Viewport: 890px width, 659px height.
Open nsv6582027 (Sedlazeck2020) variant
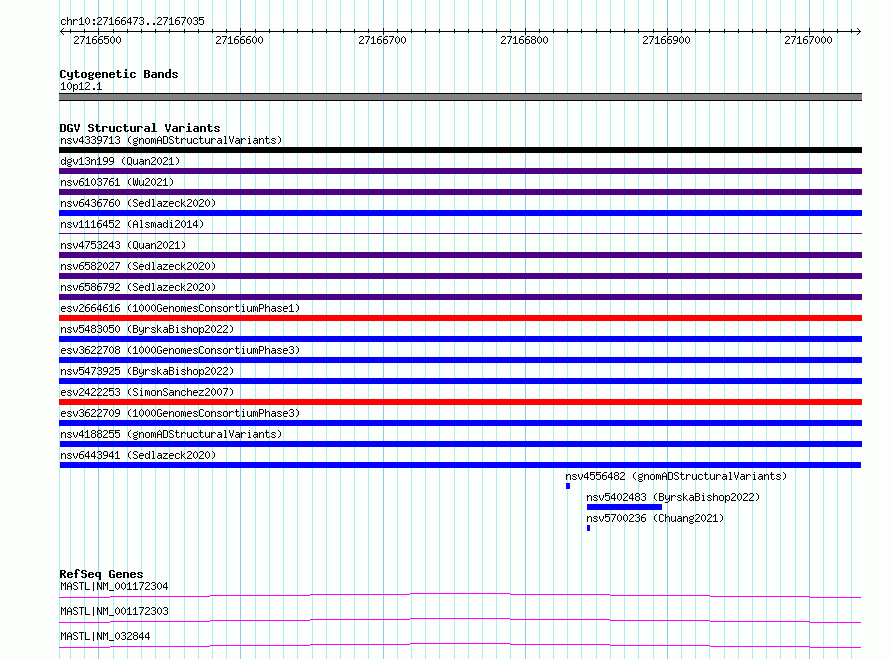click(x=138, y=266)
